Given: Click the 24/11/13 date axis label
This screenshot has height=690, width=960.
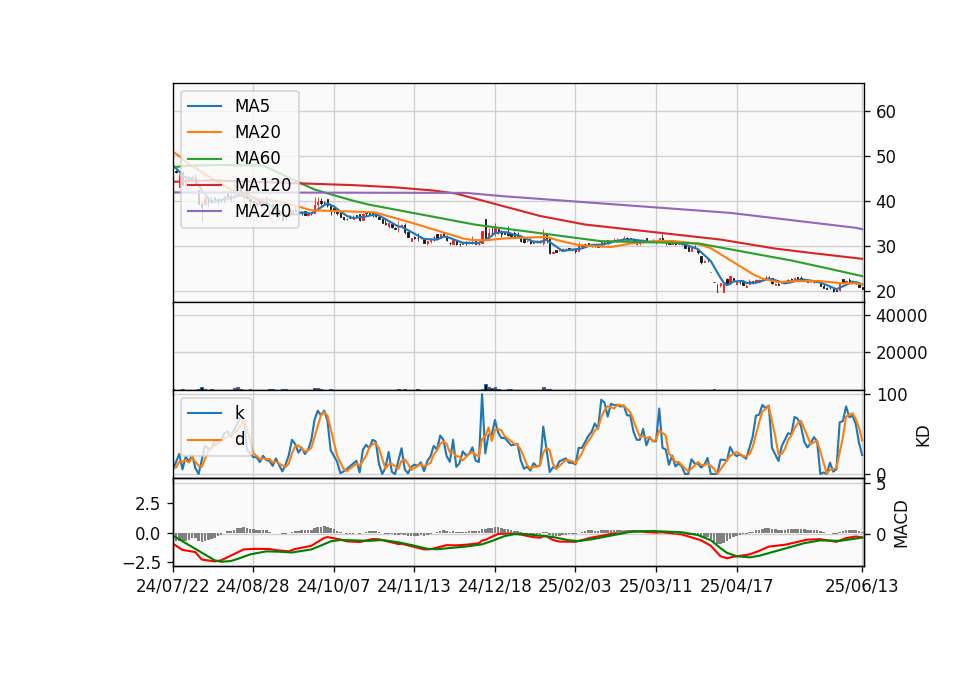Looking at the screenshot, I should coord(414,586).
